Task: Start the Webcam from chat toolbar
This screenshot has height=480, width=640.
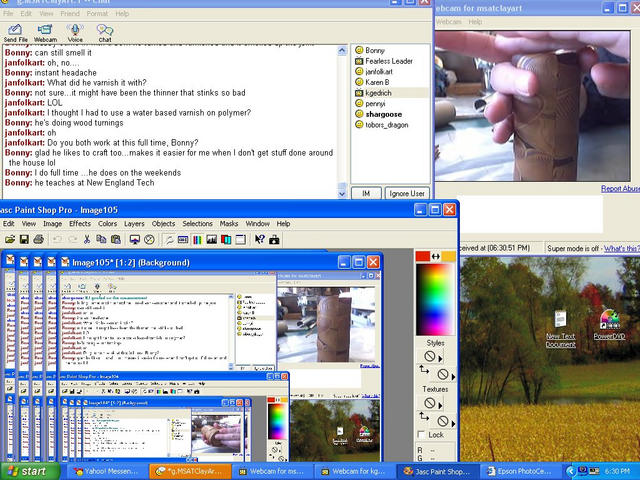Action: pos(45,33)
